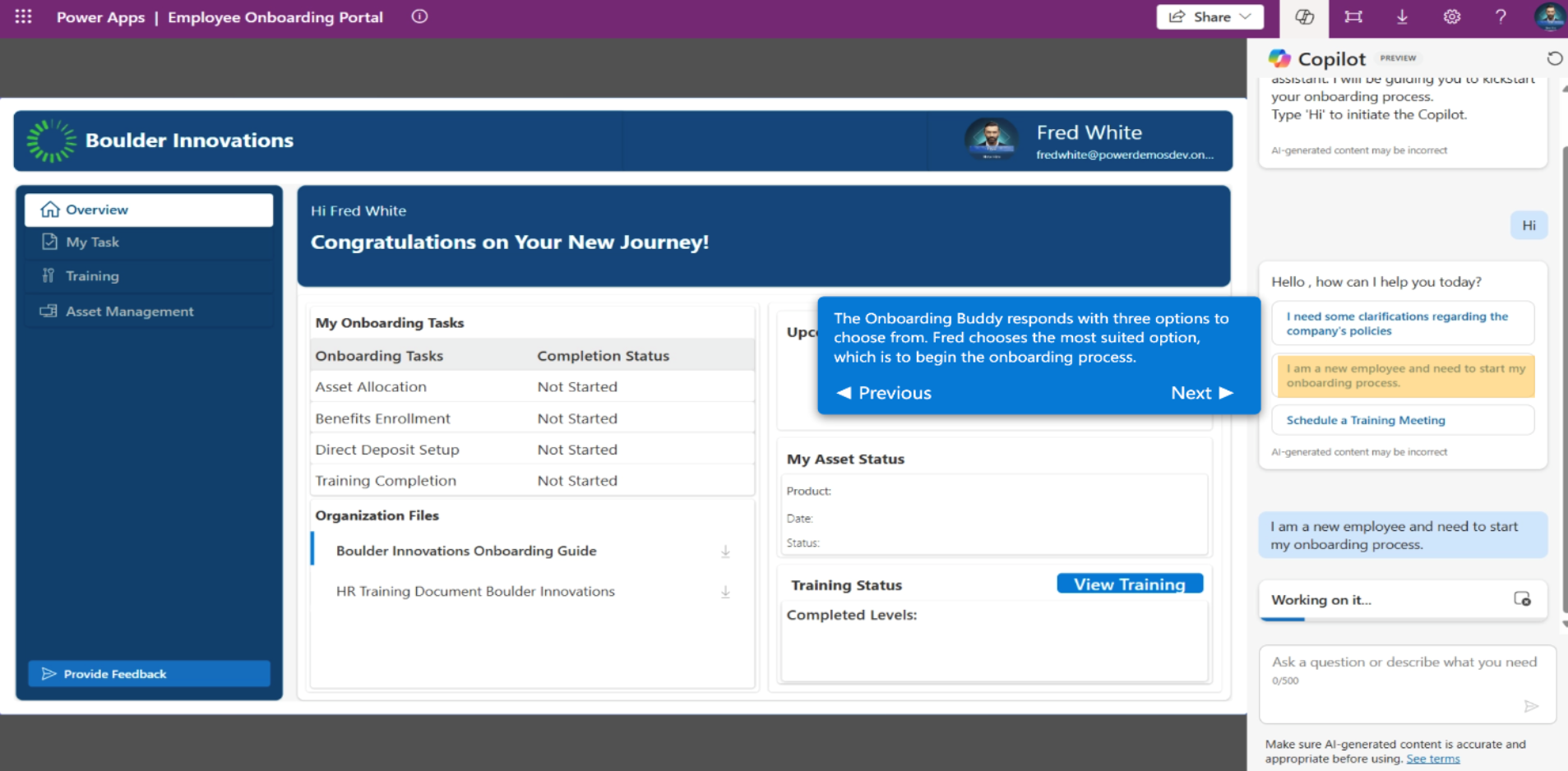1568x771 pixels.
Task: Open the settings gear
Action: click(1452, 17)
